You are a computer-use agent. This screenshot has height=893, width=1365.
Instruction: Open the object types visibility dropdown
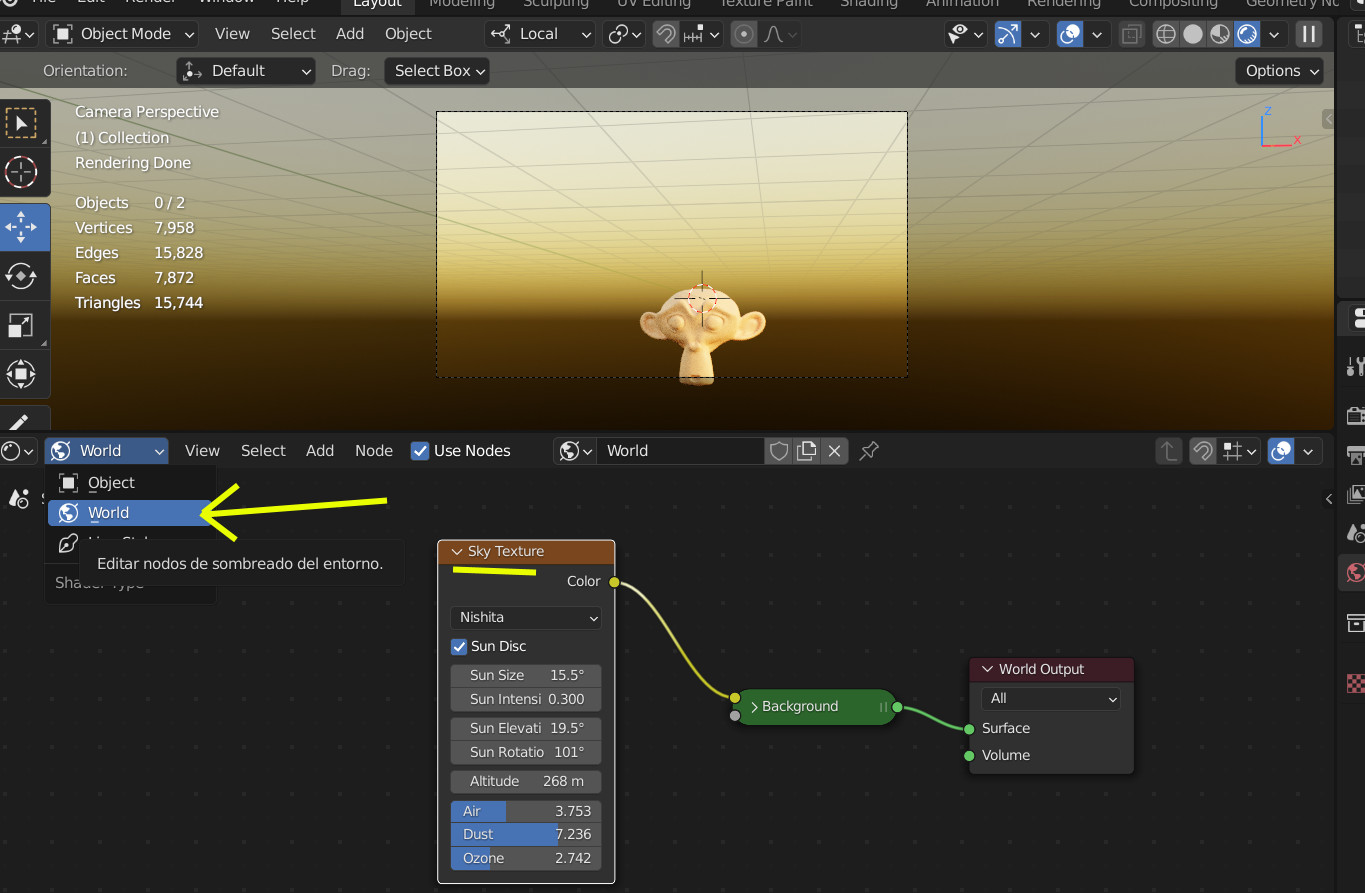pyautogui.click(x=965, y=34)
